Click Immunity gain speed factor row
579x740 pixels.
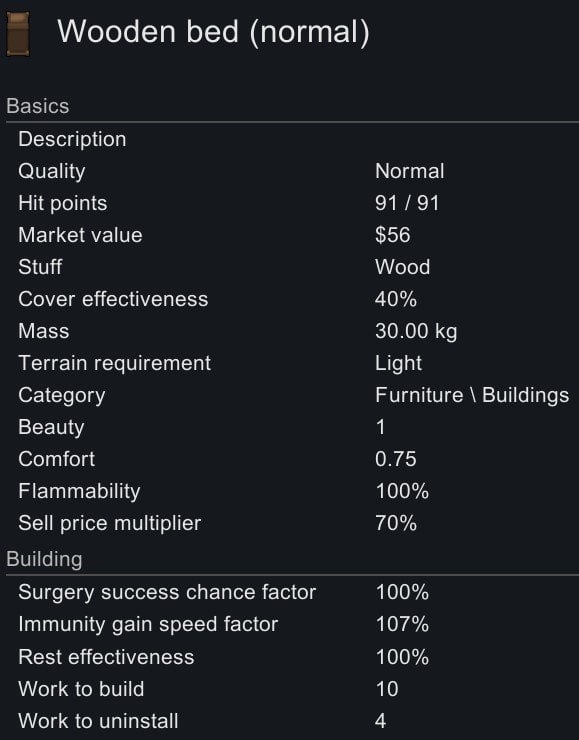[293, 624]
